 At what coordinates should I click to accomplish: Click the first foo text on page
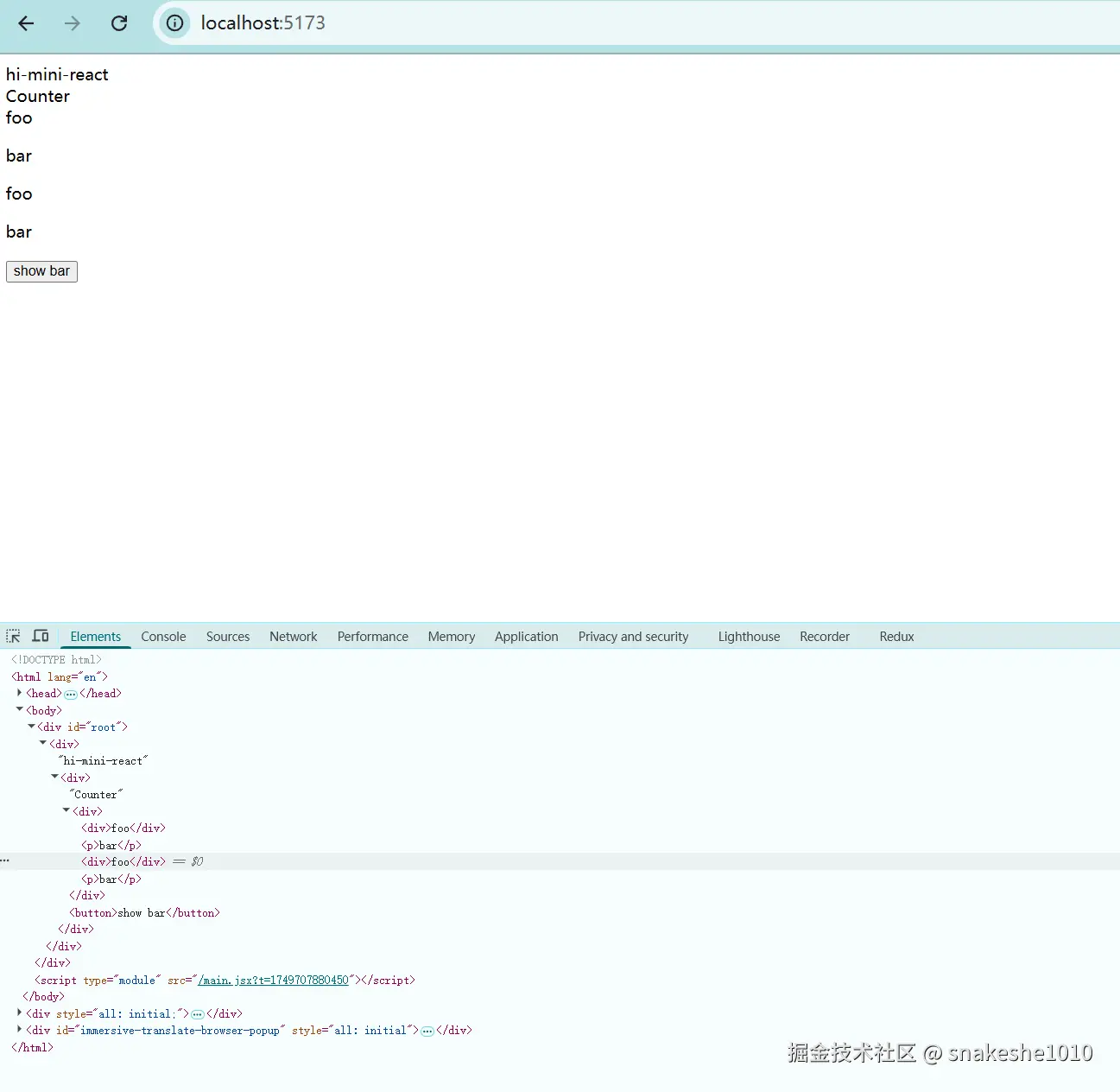point(19,117)
